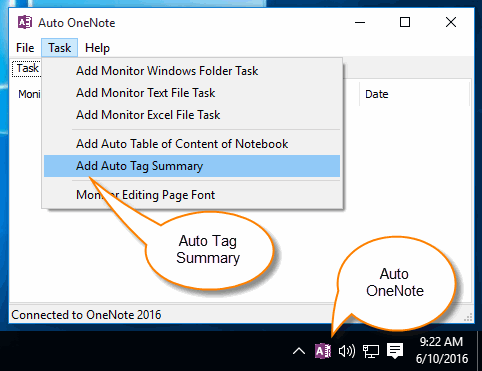This screenshot has width=482, height=371.
Task: Click the window resize grip in status bar
Action: (x=468, y=317)
